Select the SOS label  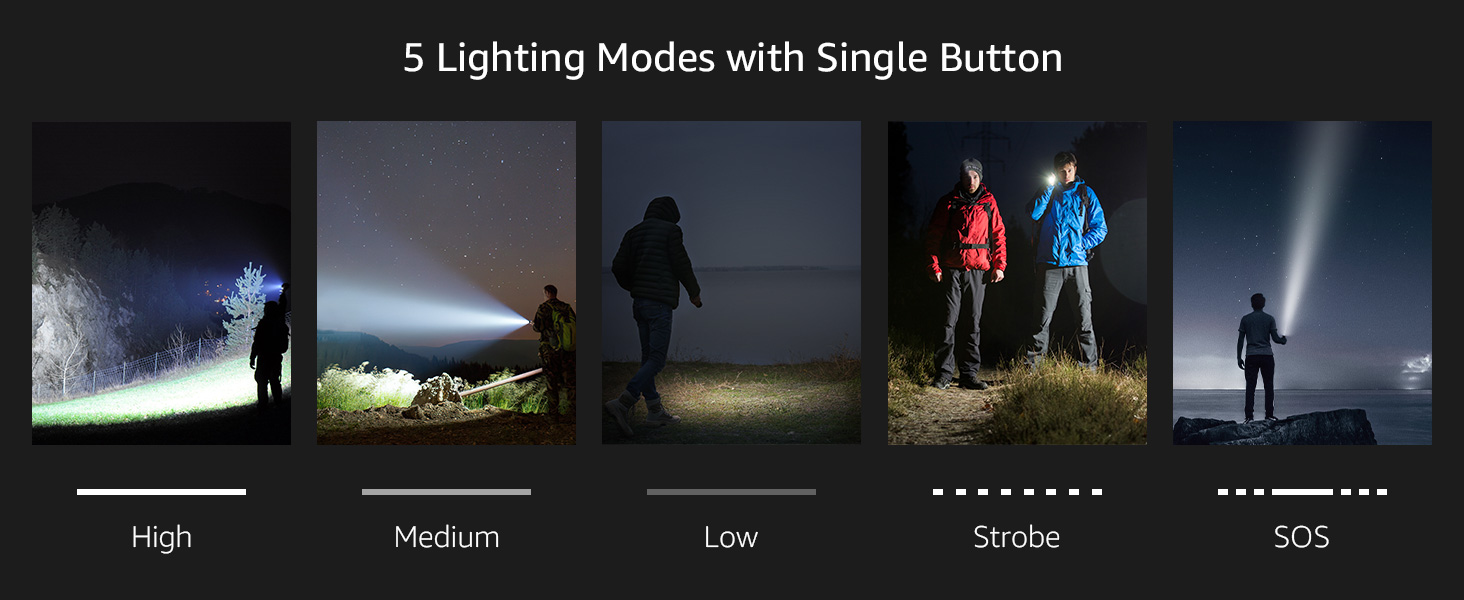tap(1302, 537)
